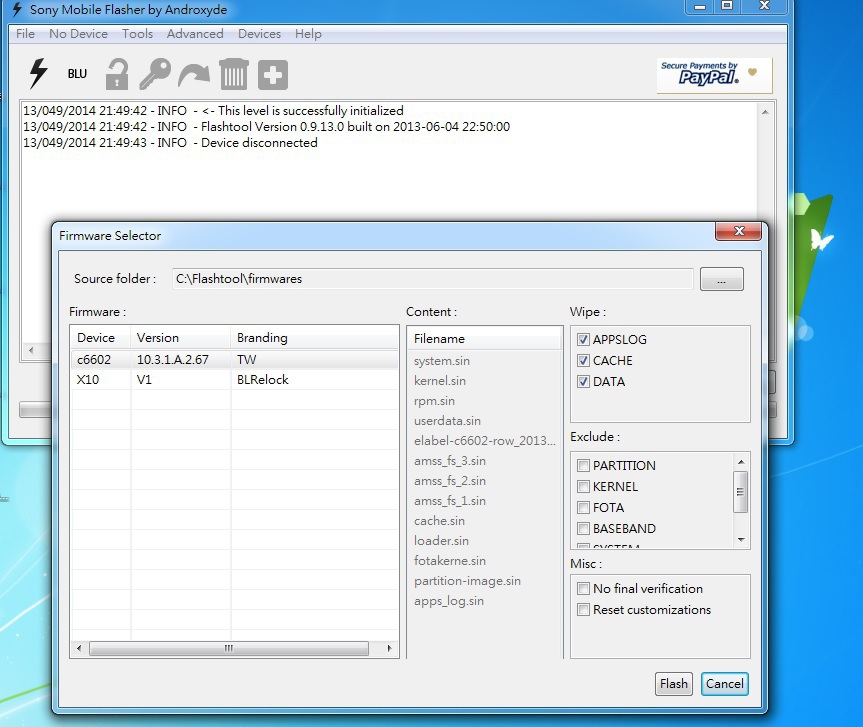Click the plus sign toolbar icon
The width and height of the screenshot is (863, 727).
coord(273,74)
